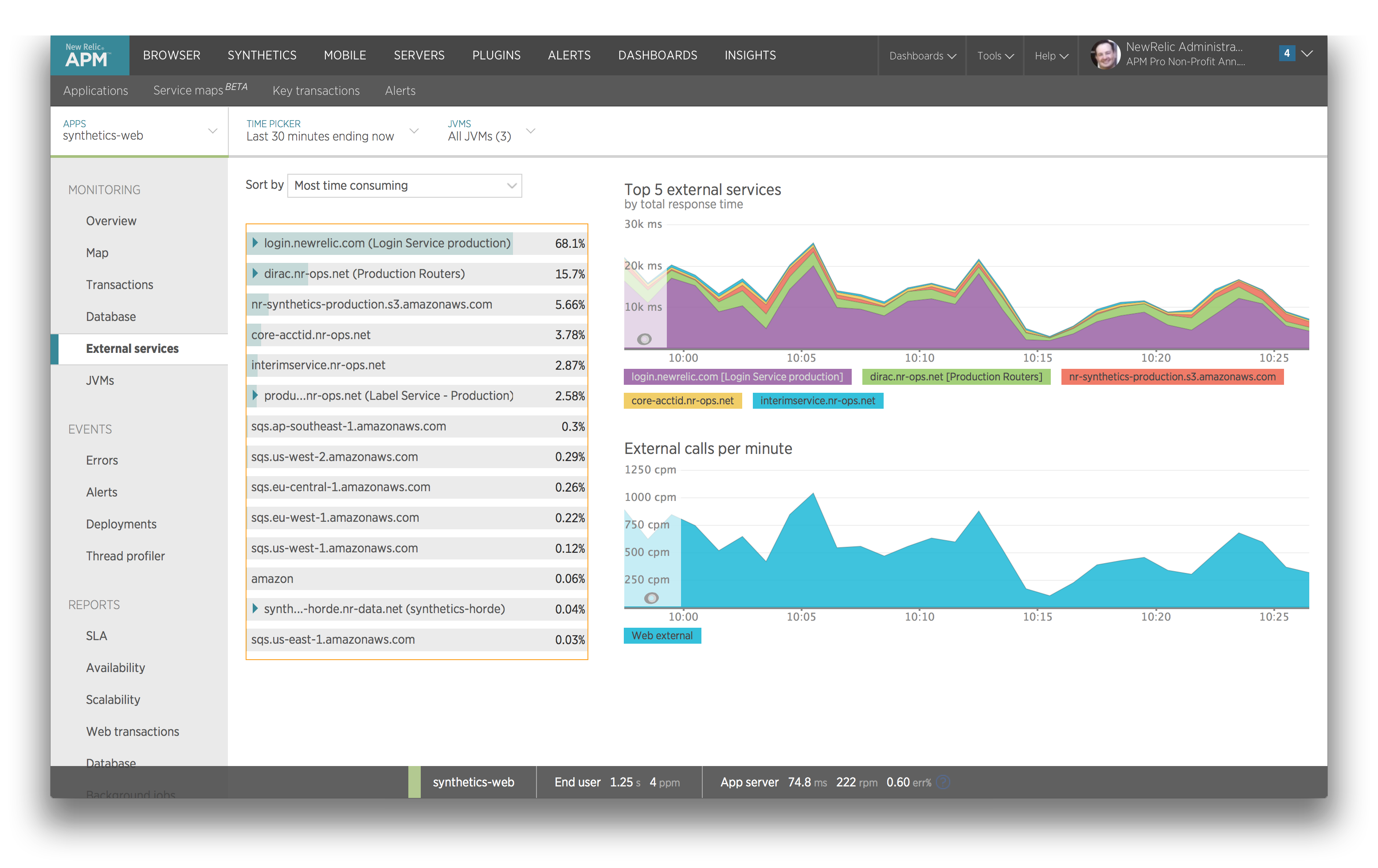Open DASHBOARDS in top navigation

tap(658, 55)
